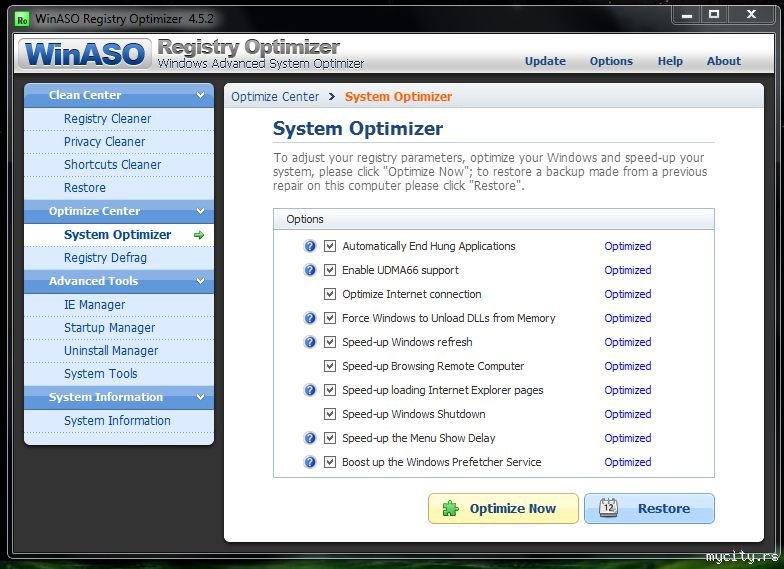Open Registry Defrag in sidebar
This screenshot has height=569, width=784.
coord(119,258)
